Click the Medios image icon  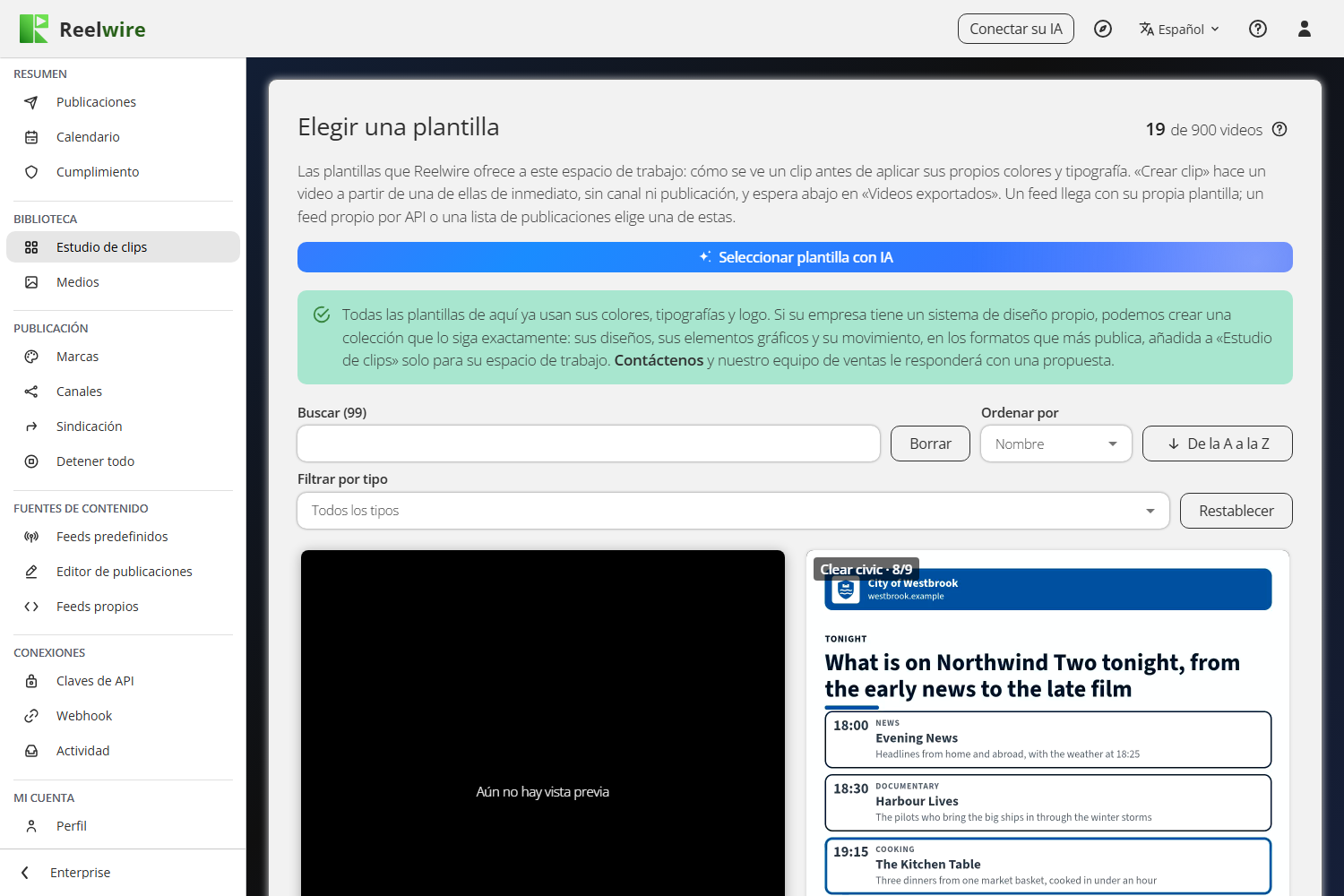point(31,282)
